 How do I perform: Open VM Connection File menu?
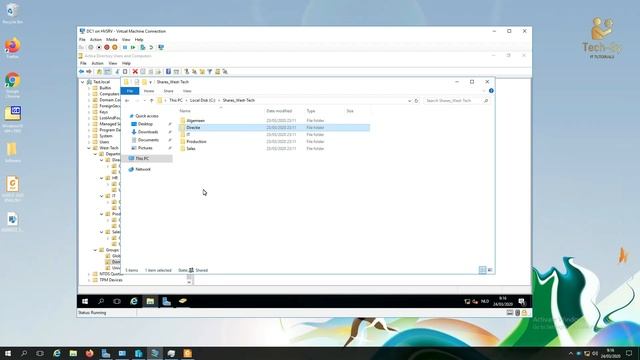[82, 40]
